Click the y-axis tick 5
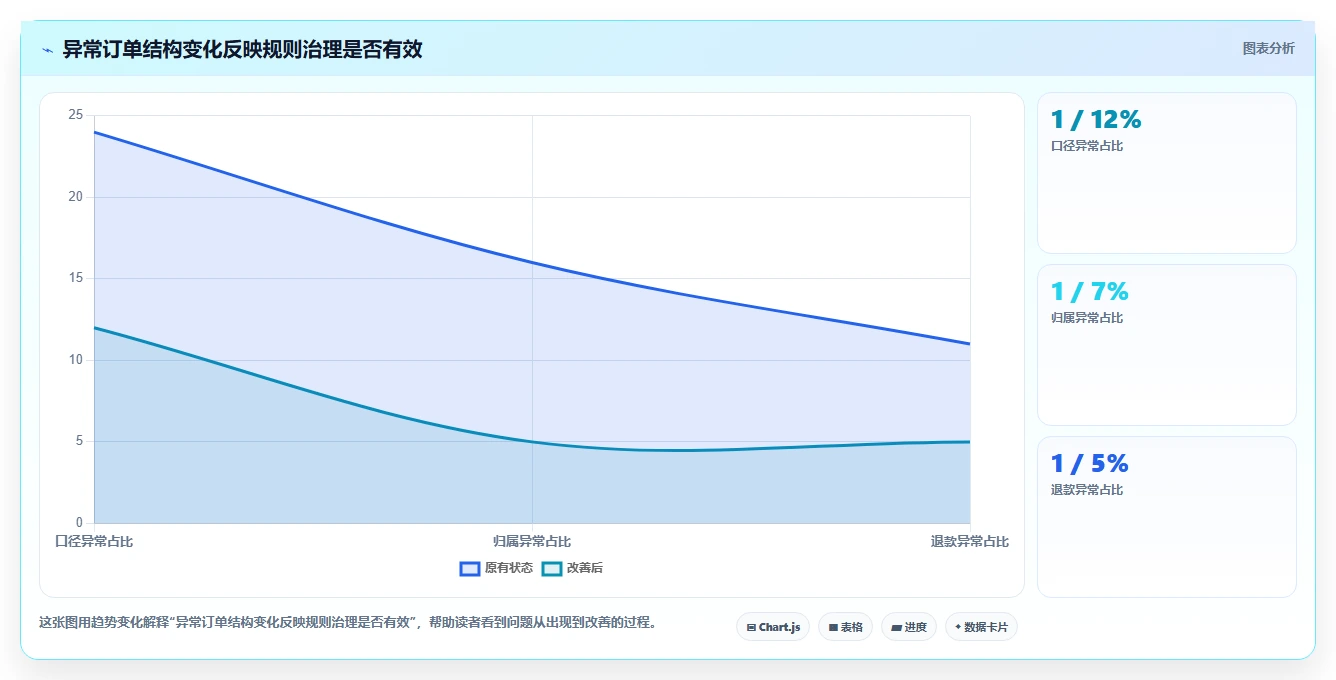This screenshot has width=1336, height=680. click(79, 441)
